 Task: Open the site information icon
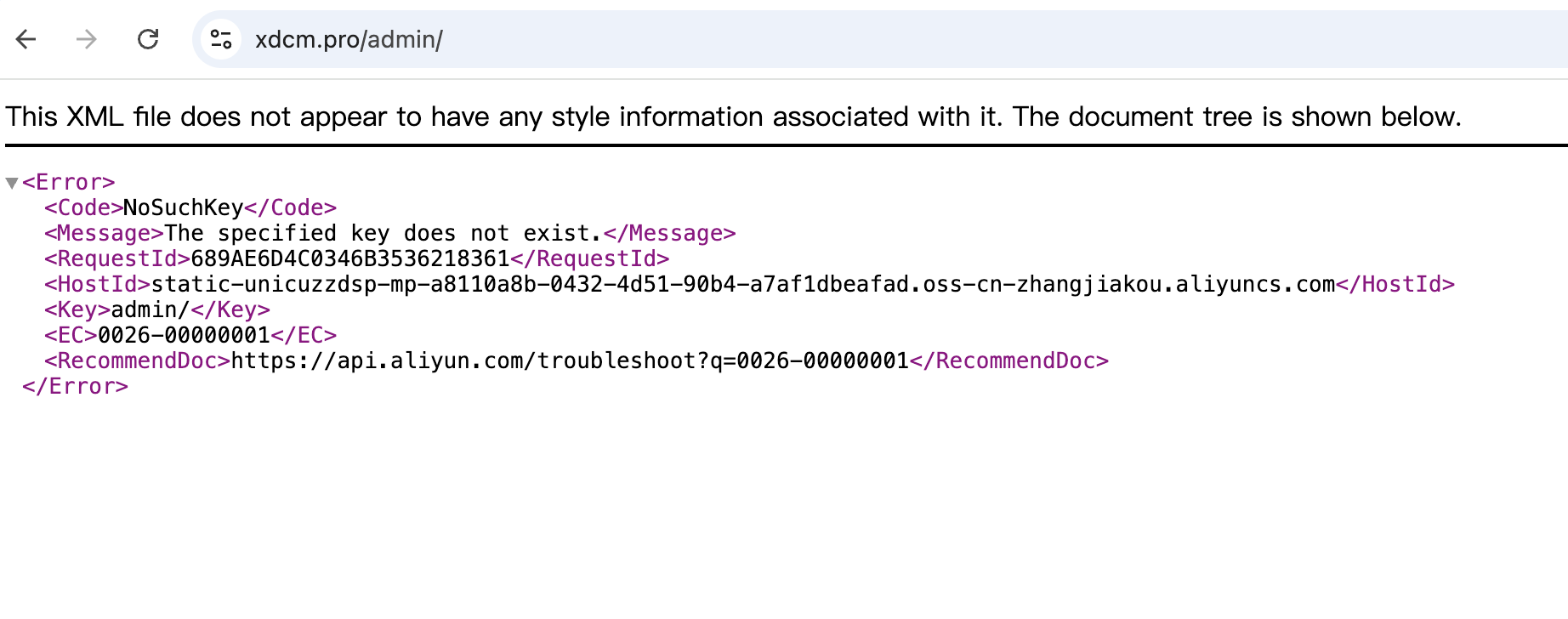coord(221,39)
